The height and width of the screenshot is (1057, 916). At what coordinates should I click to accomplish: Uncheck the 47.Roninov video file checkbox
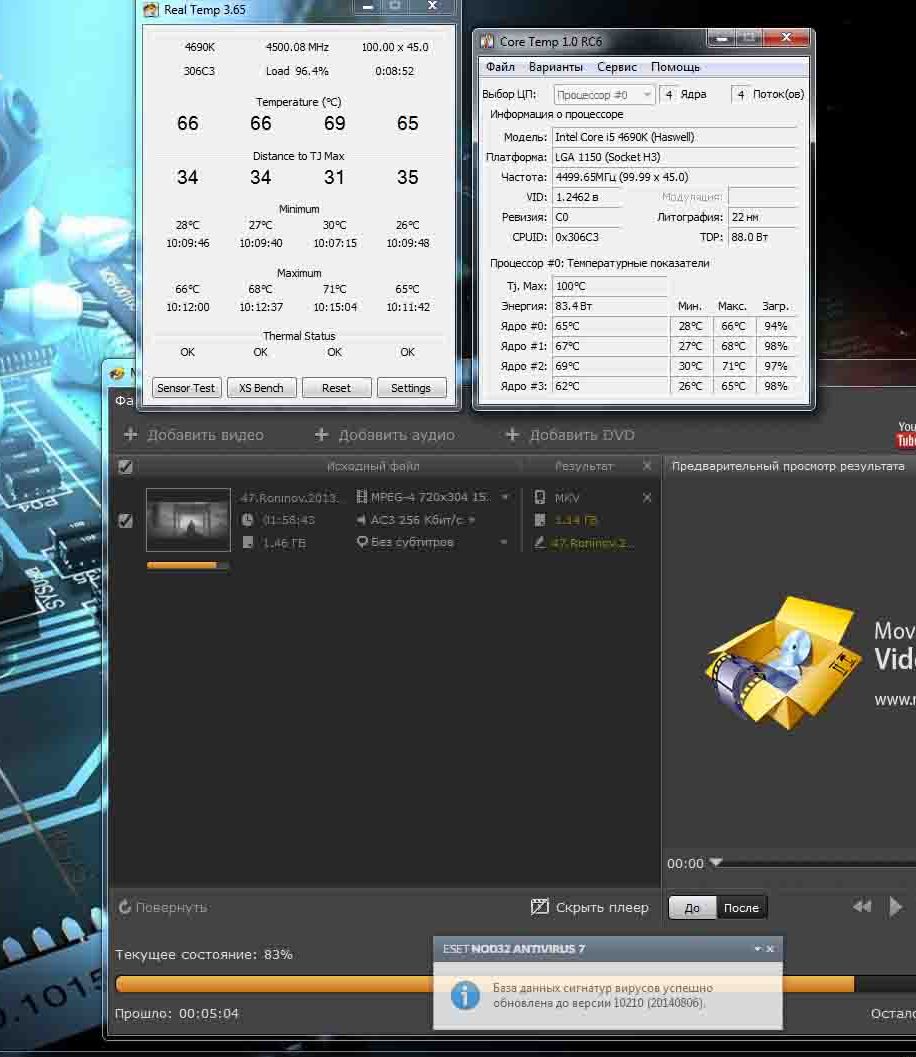pos(125,520)
